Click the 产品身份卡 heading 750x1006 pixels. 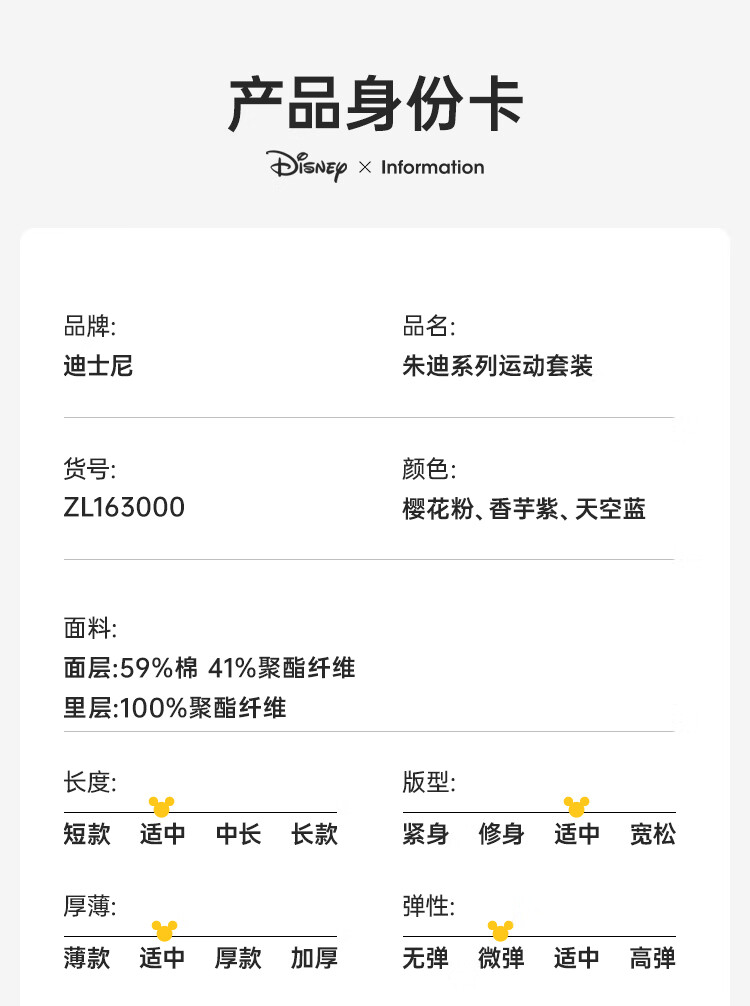[x=375, y=104]
